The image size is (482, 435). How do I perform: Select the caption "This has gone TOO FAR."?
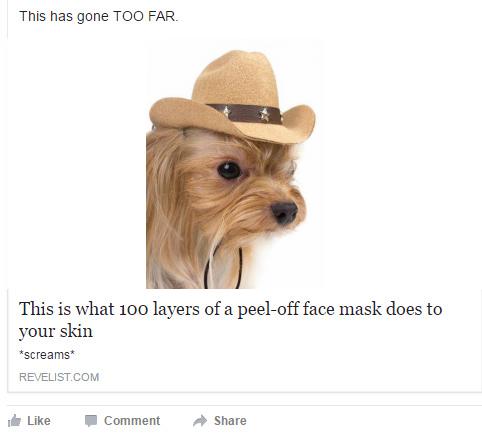pos(99,16)
